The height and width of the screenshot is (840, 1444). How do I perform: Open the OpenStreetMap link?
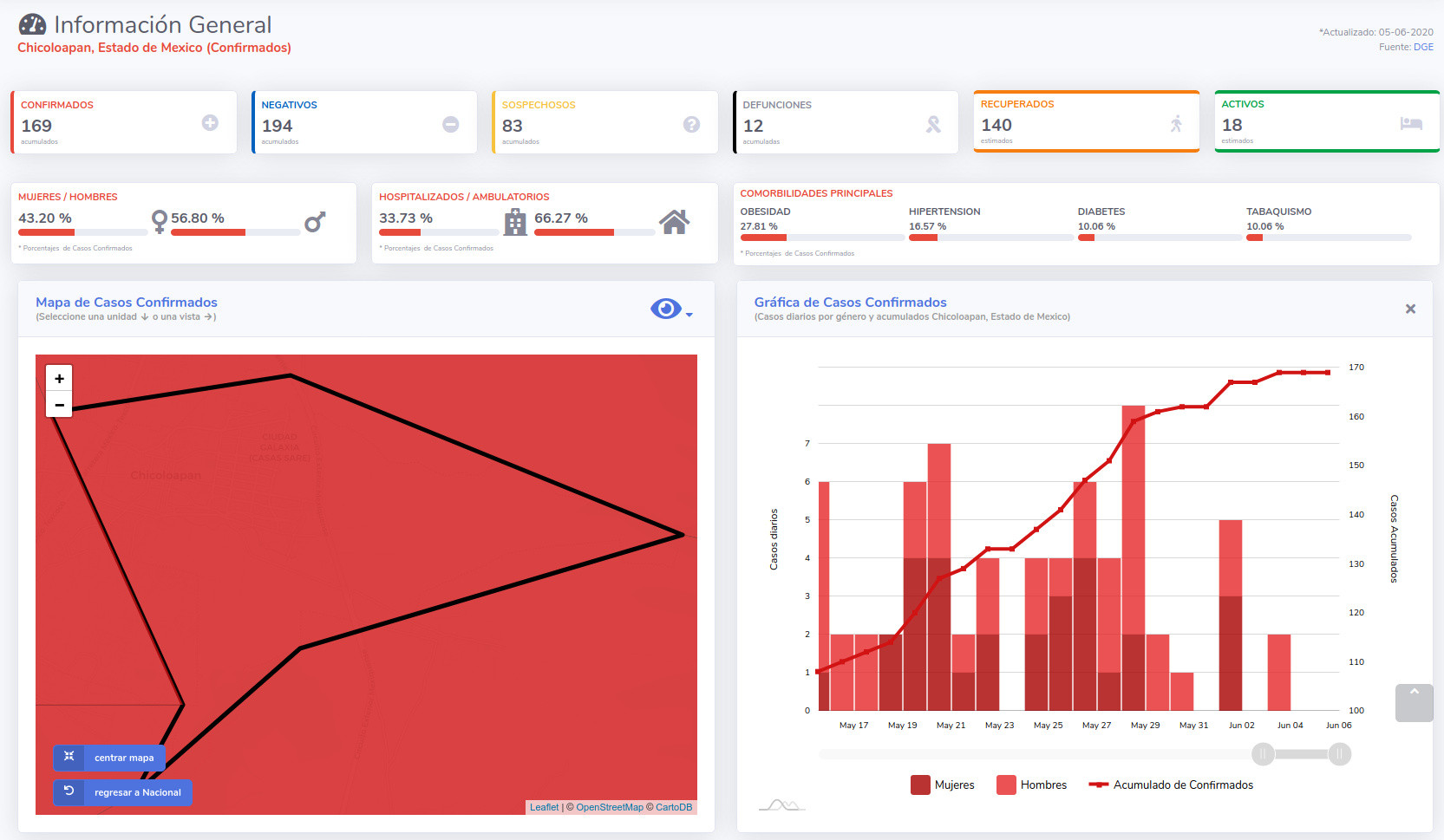tap(610, 807)
